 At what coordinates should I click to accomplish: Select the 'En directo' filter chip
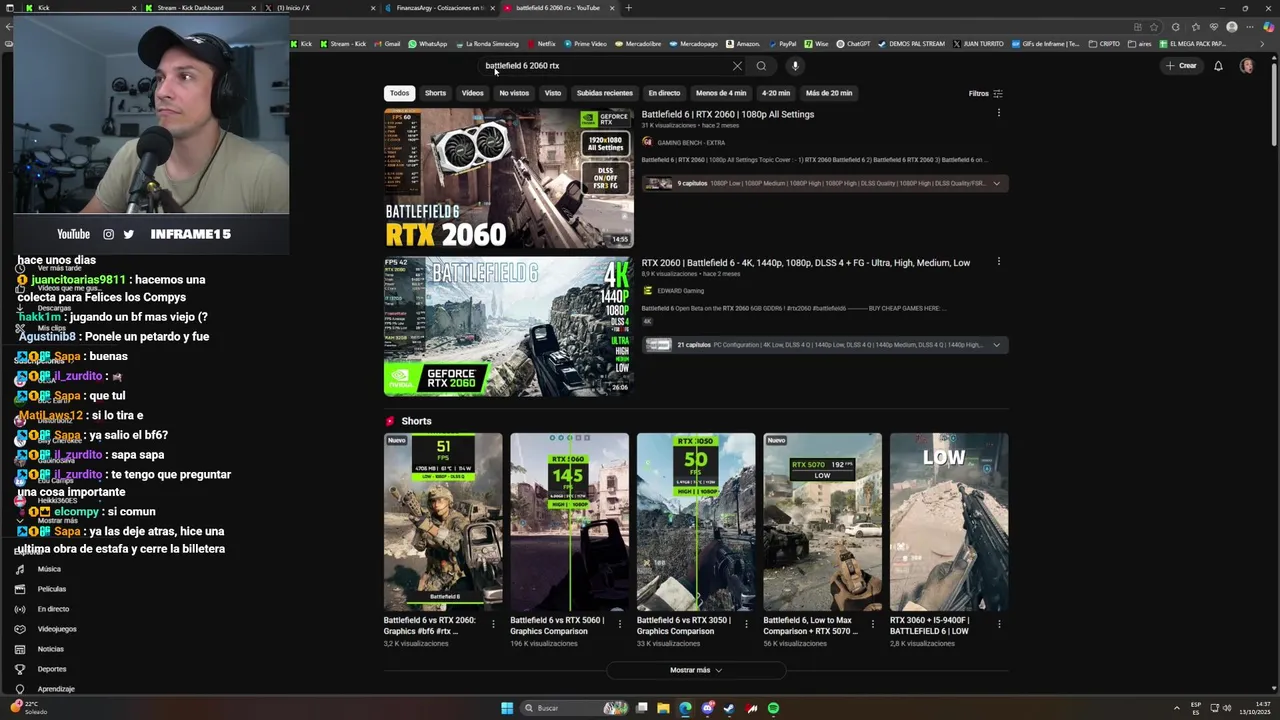click(x=664, y=93)
